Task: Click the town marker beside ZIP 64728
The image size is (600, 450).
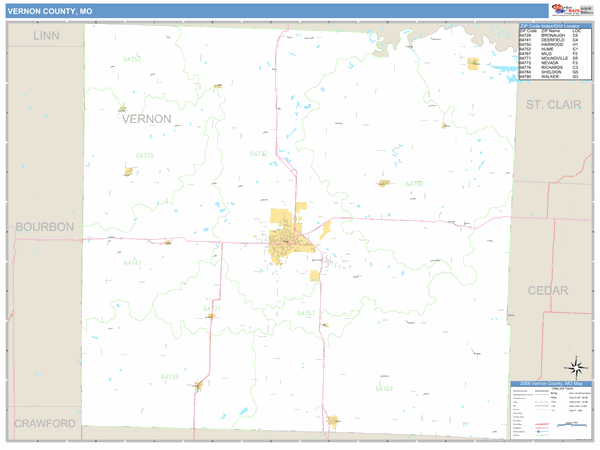Action: (x=199, y=384)
